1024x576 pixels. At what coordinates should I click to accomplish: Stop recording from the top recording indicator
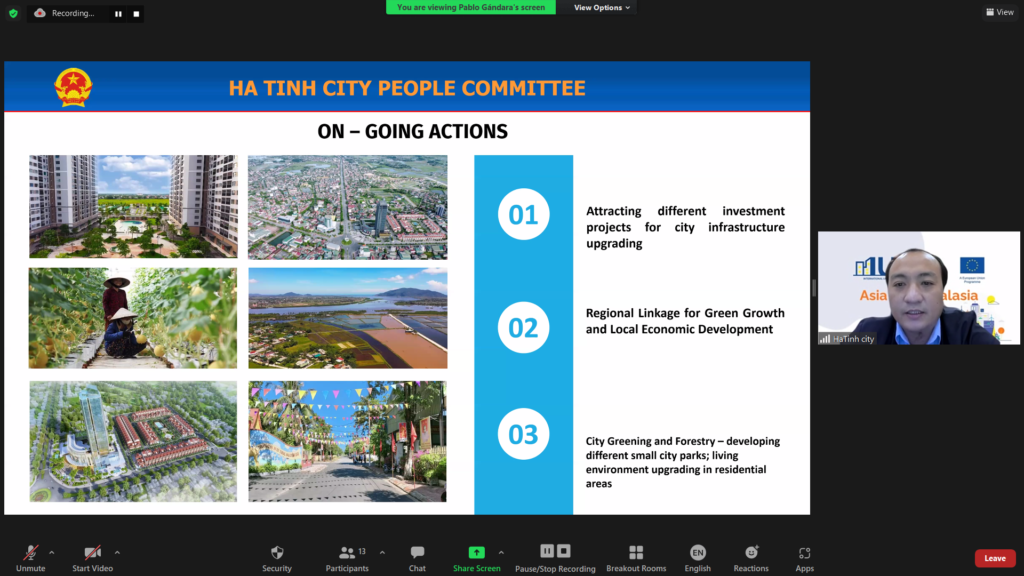pyautogui.click(x=136, y=14)
